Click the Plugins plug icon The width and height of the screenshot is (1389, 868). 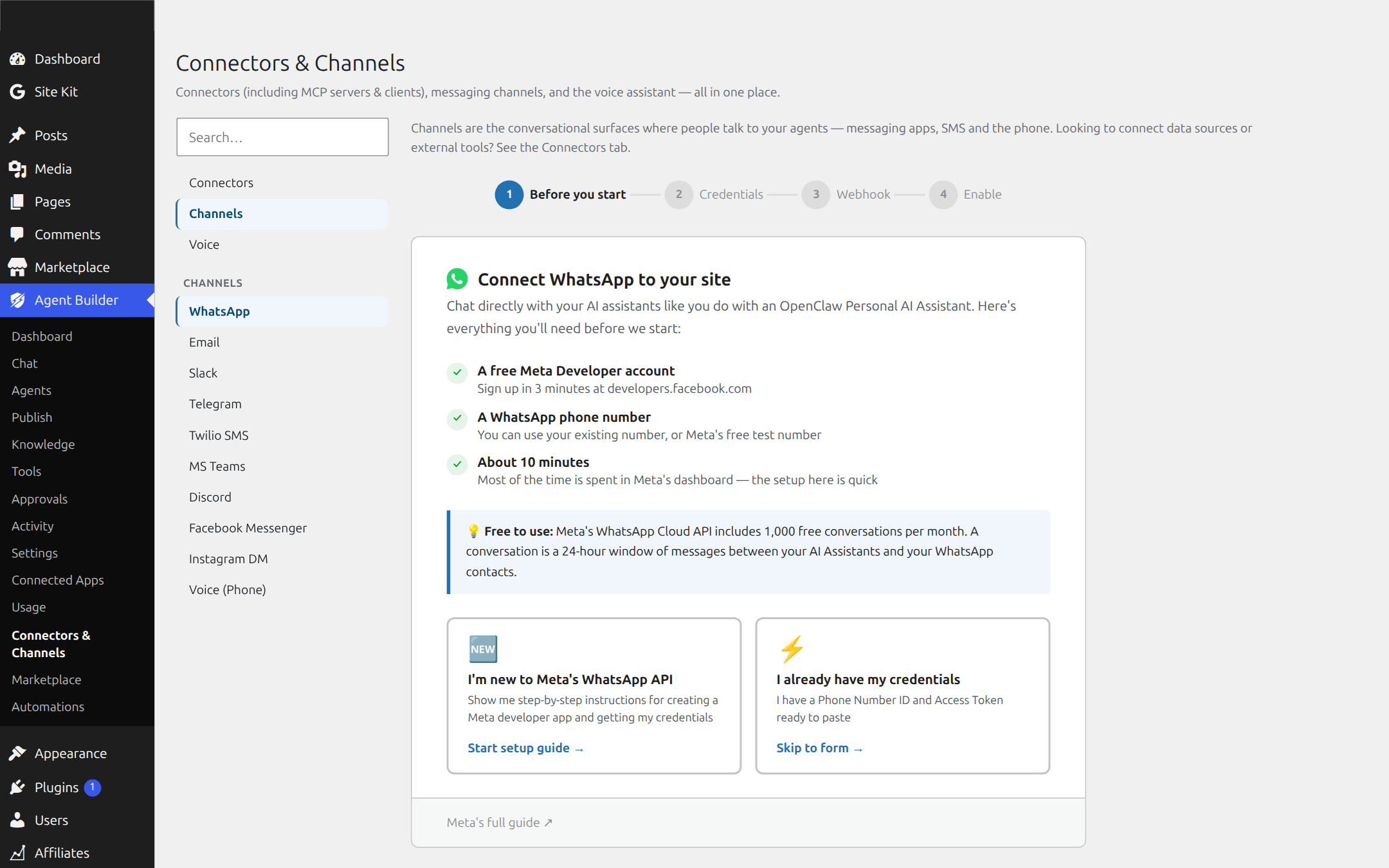coord(17,788)
